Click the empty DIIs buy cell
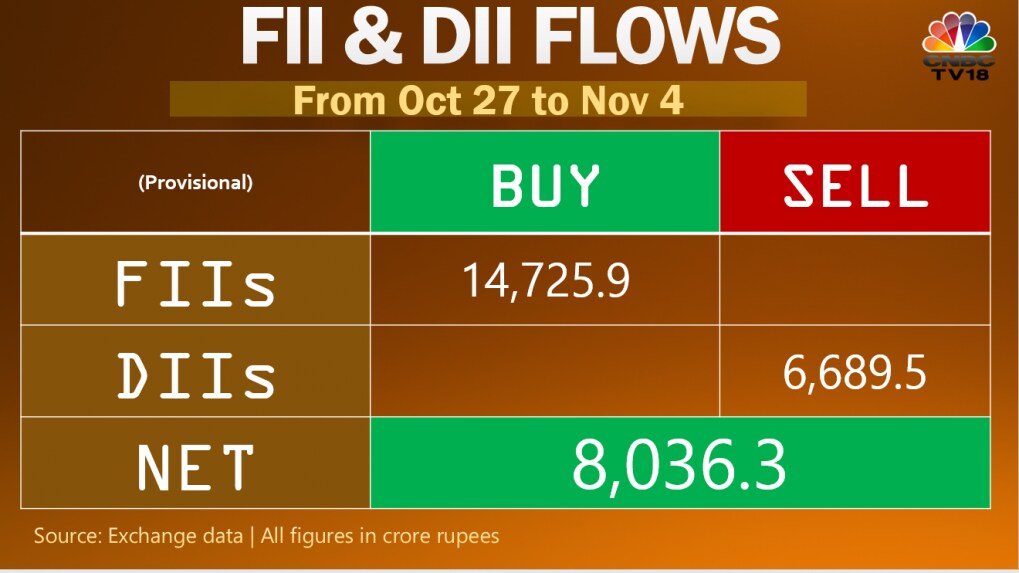This screenshot has width=1019, height=573. (x=545, y=371)
